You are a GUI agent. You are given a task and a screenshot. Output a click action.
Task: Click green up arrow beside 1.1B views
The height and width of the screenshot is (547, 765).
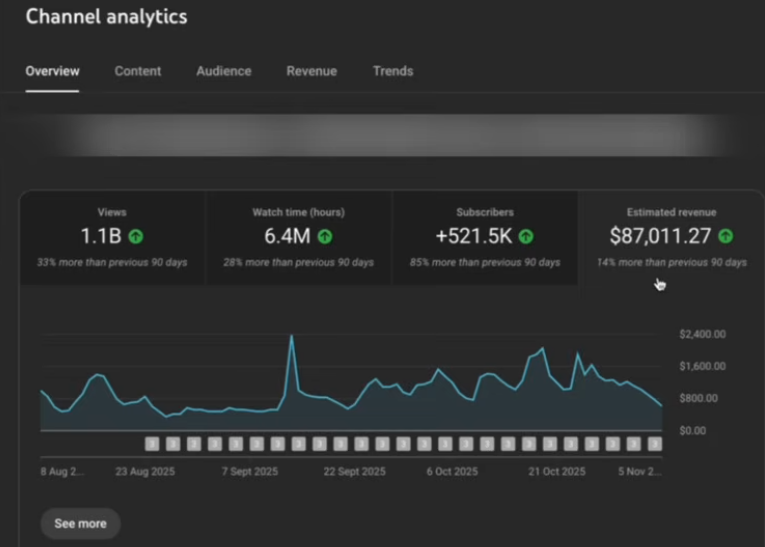pos(136,237)
